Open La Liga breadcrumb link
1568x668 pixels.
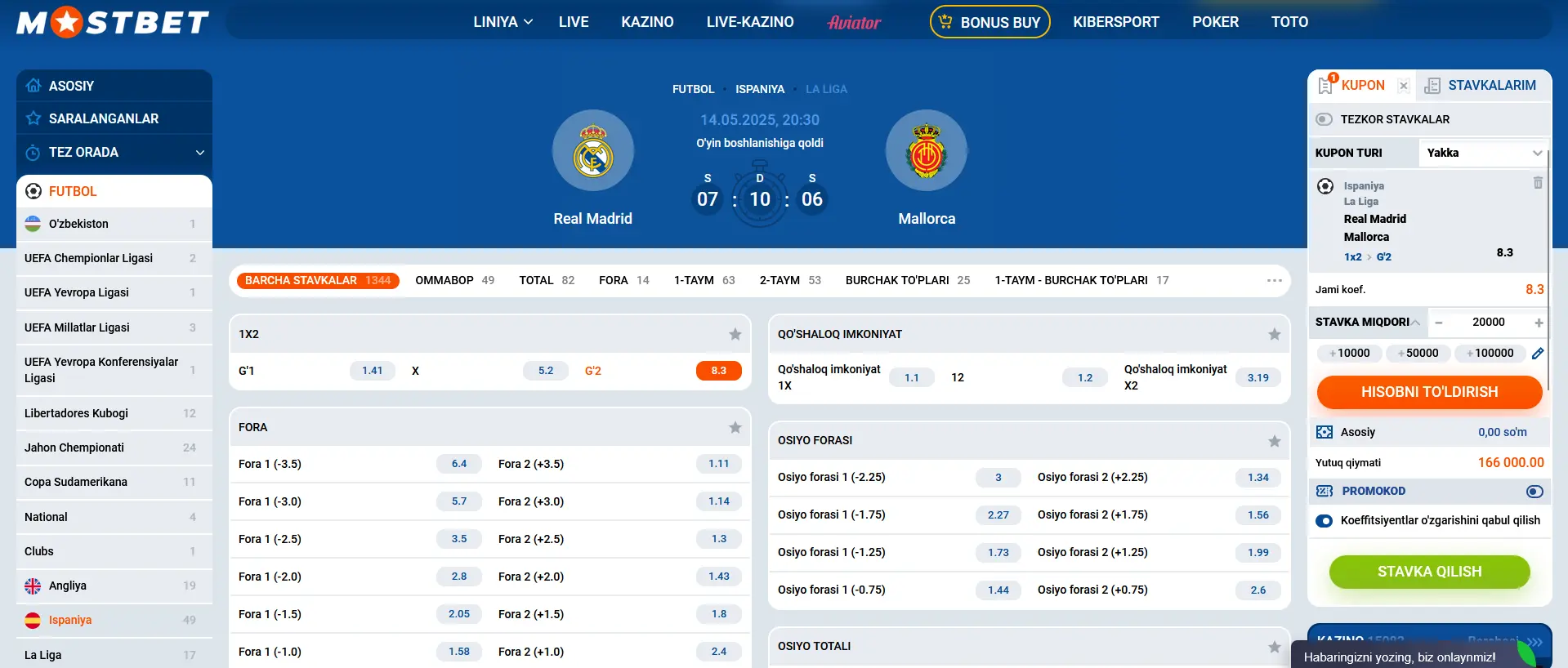point(826,89)
